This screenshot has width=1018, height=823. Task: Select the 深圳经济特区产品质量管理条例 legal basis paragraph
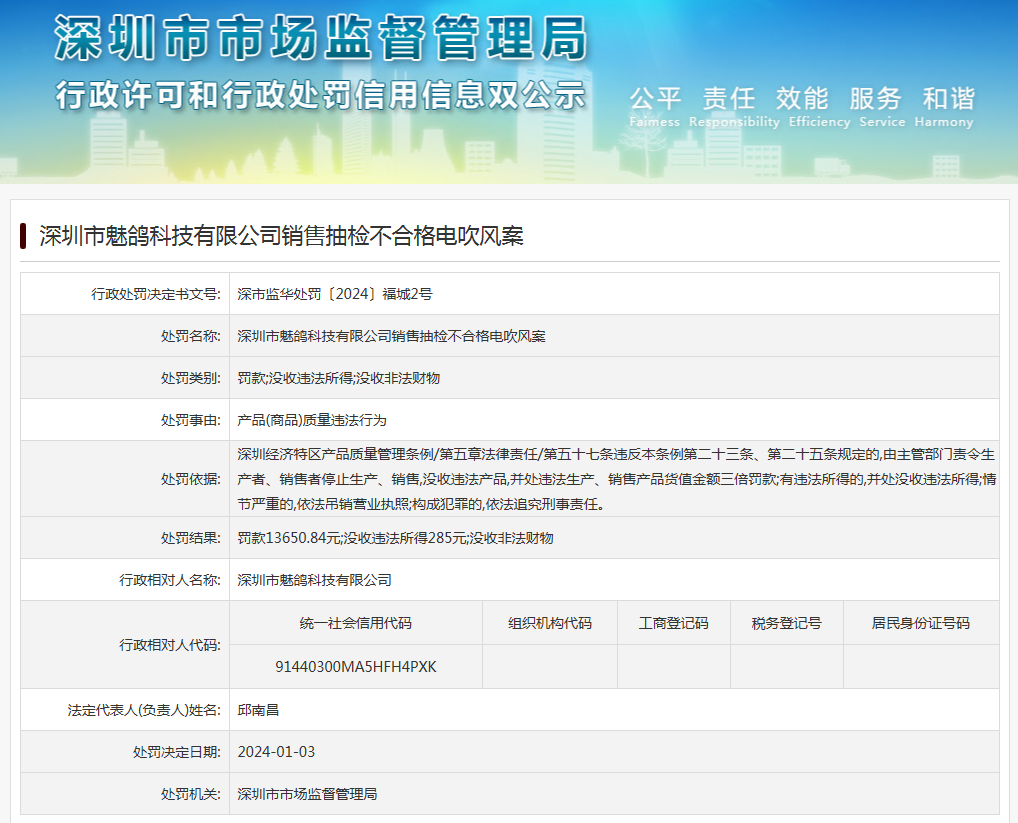coord(616,479)
